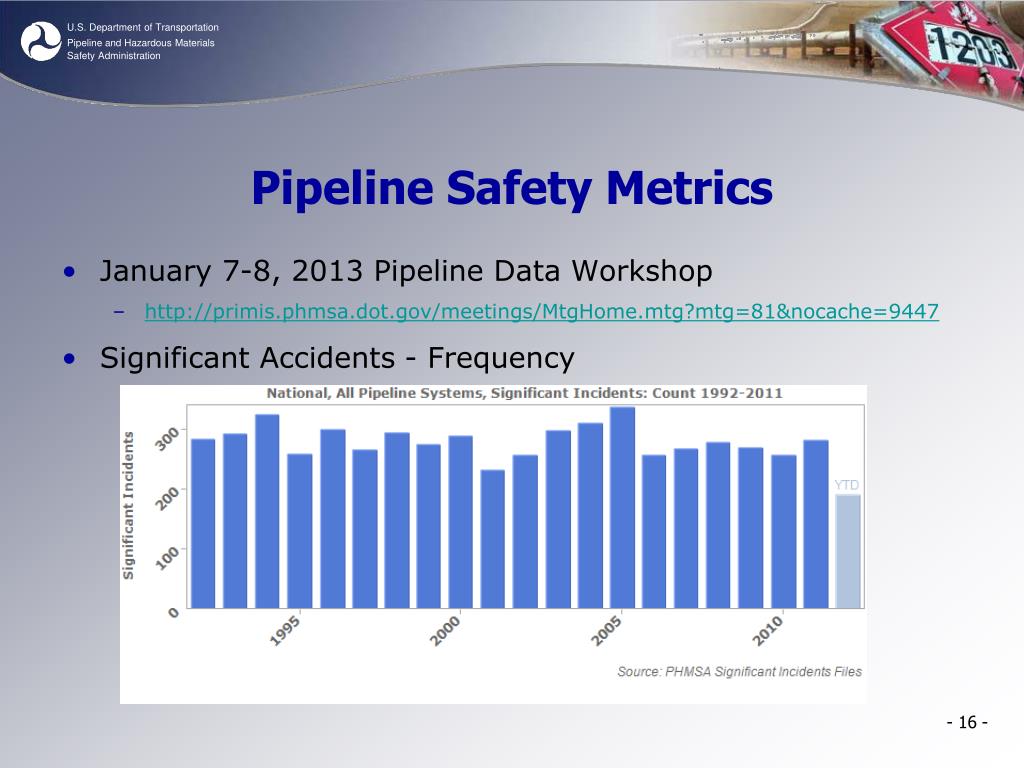This screenshot has width=1024, height=768.
Task: Open the primis.phmsa.dot.gov meetings link
Action: (x=541, y=312)
